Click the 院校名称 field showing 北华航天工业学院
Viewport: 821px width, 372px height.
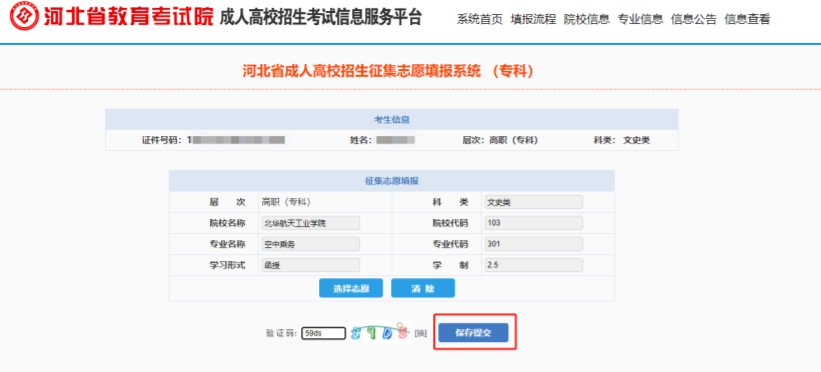click(x=310, y=223)
